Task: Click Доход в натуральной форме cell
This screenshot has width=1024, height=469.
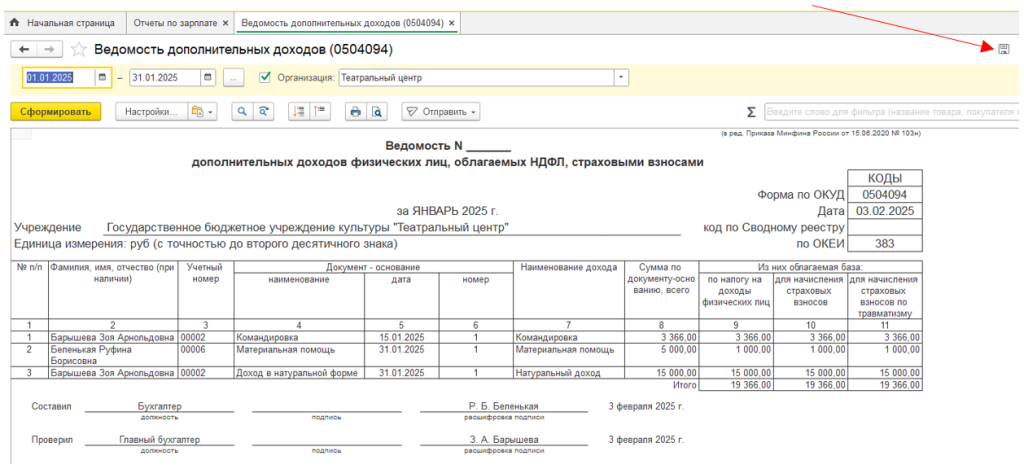Action: click(299, 373)
